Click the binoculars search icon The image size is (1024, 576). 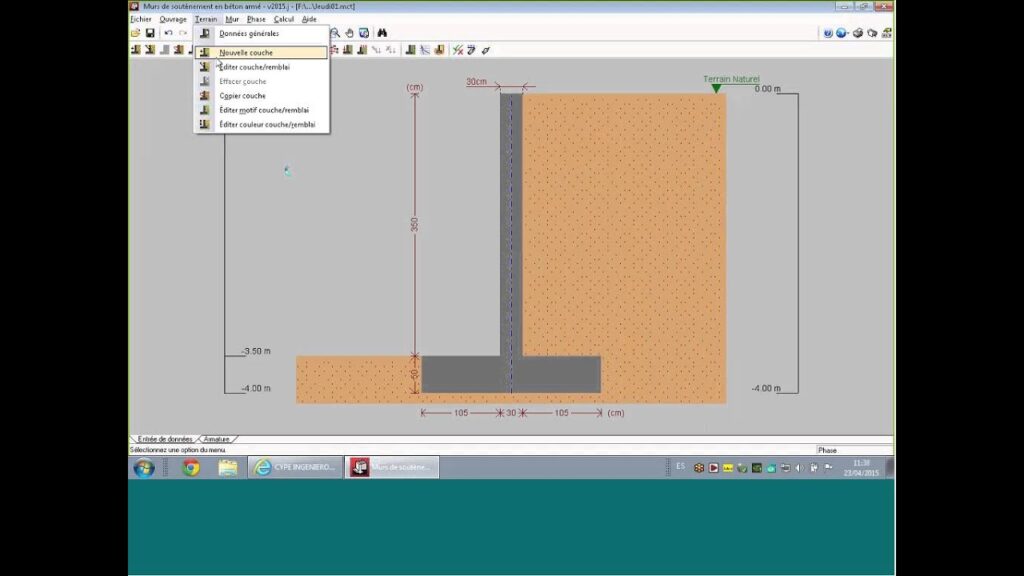(382, 33)
